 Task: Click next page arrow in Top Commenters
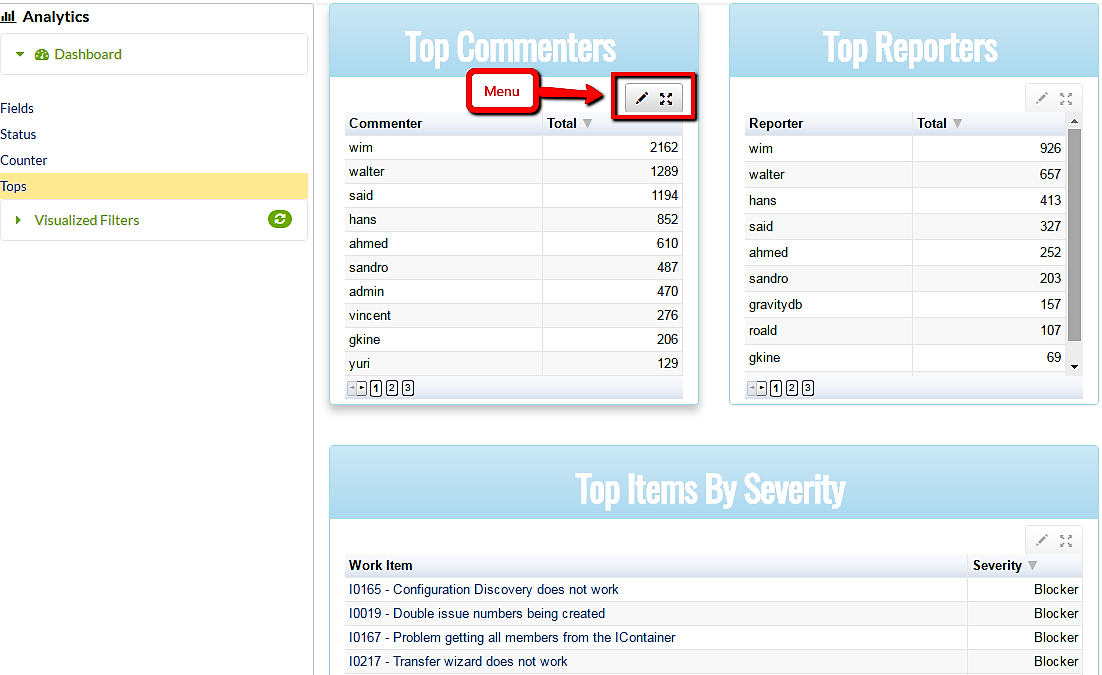tap(362, 388)
